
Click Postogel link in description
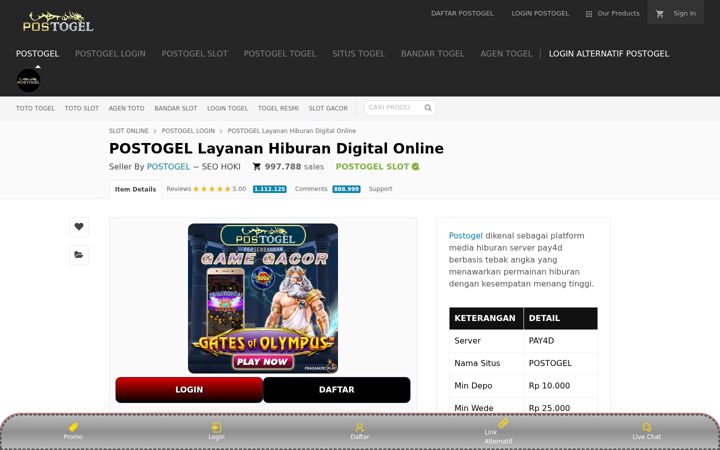click(x=466, y=236)
